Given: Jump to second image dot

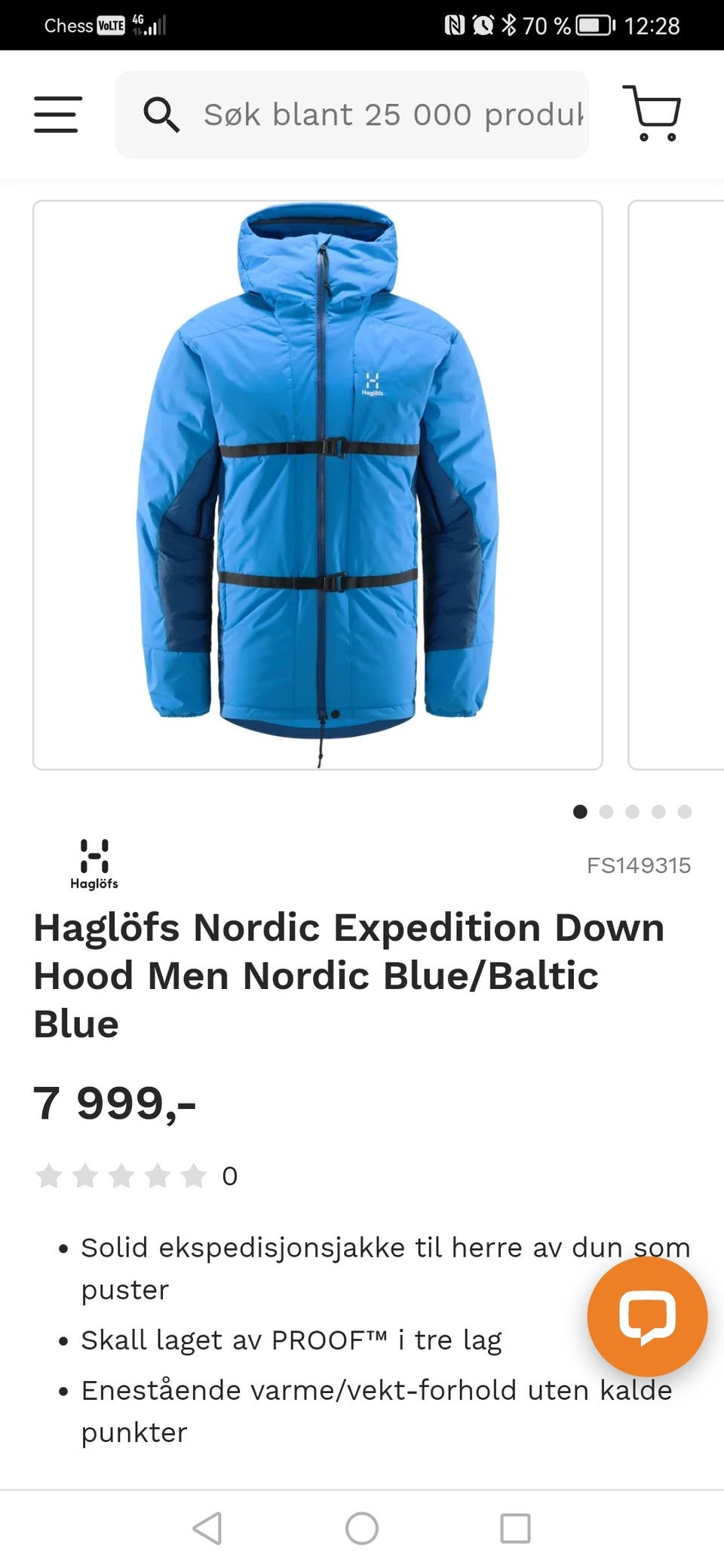Looking at the screenshot, I should click(x=606, y=811).
